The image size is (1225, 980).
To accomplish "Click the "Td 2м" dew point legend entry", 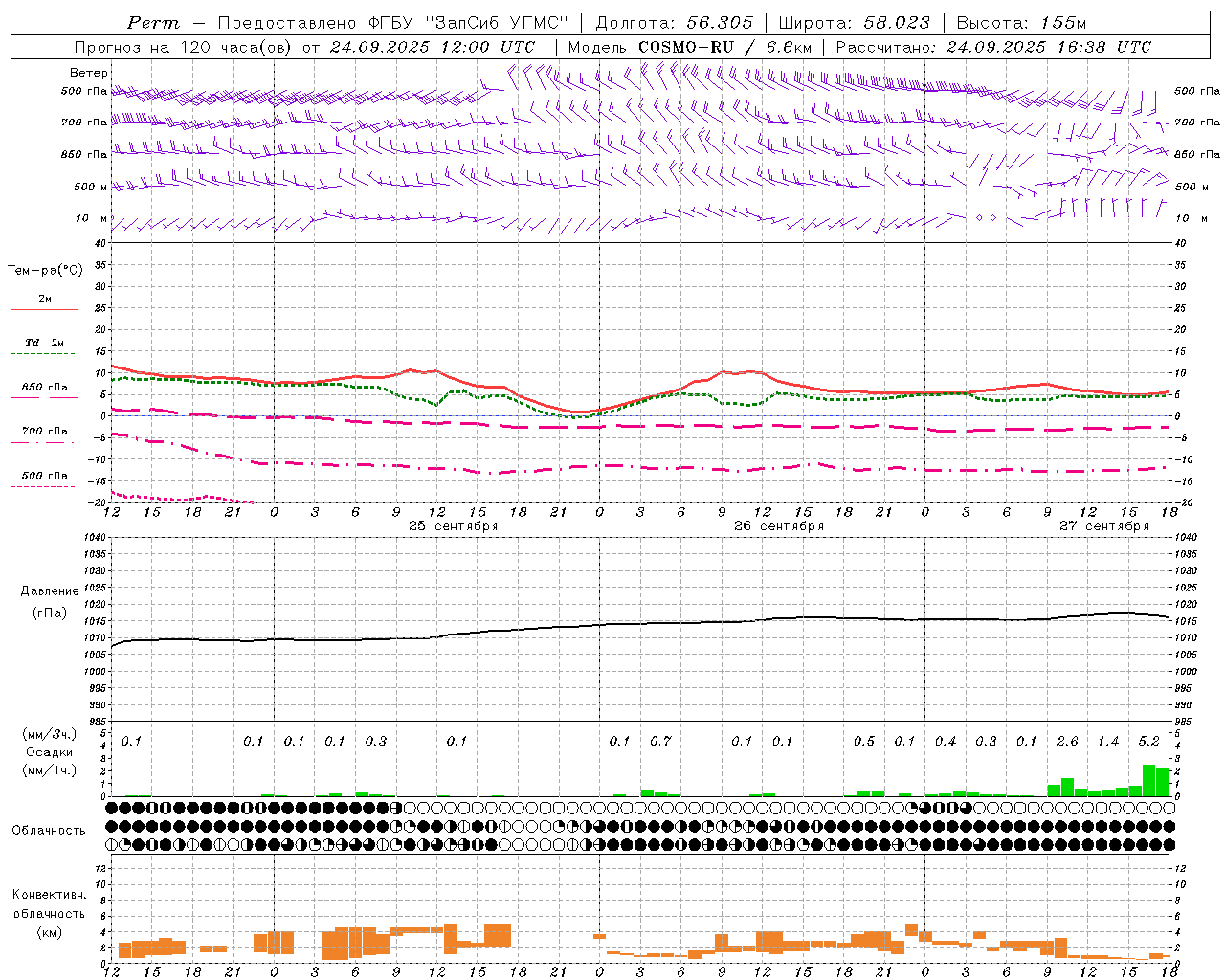I will (x=45, y=343).
